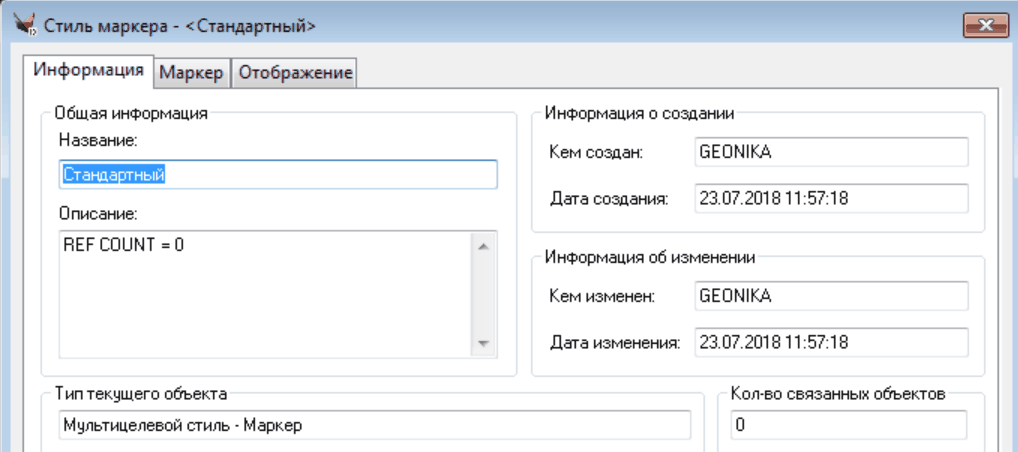Click the Тип текущего объекта field

click(x=373, y=425)
